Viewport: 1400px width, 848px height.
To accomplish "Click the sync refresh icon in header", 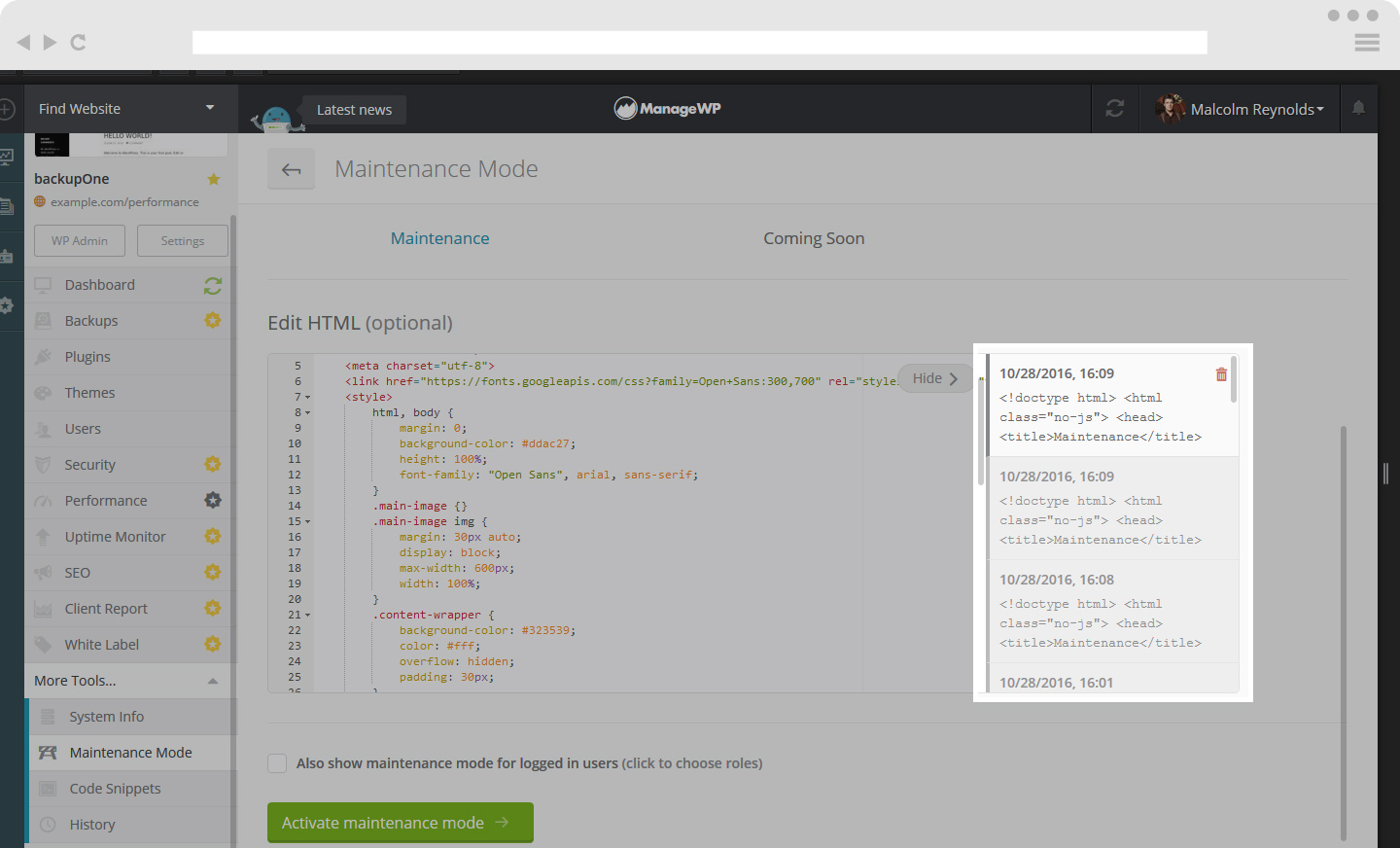I will click(1115, 109).
